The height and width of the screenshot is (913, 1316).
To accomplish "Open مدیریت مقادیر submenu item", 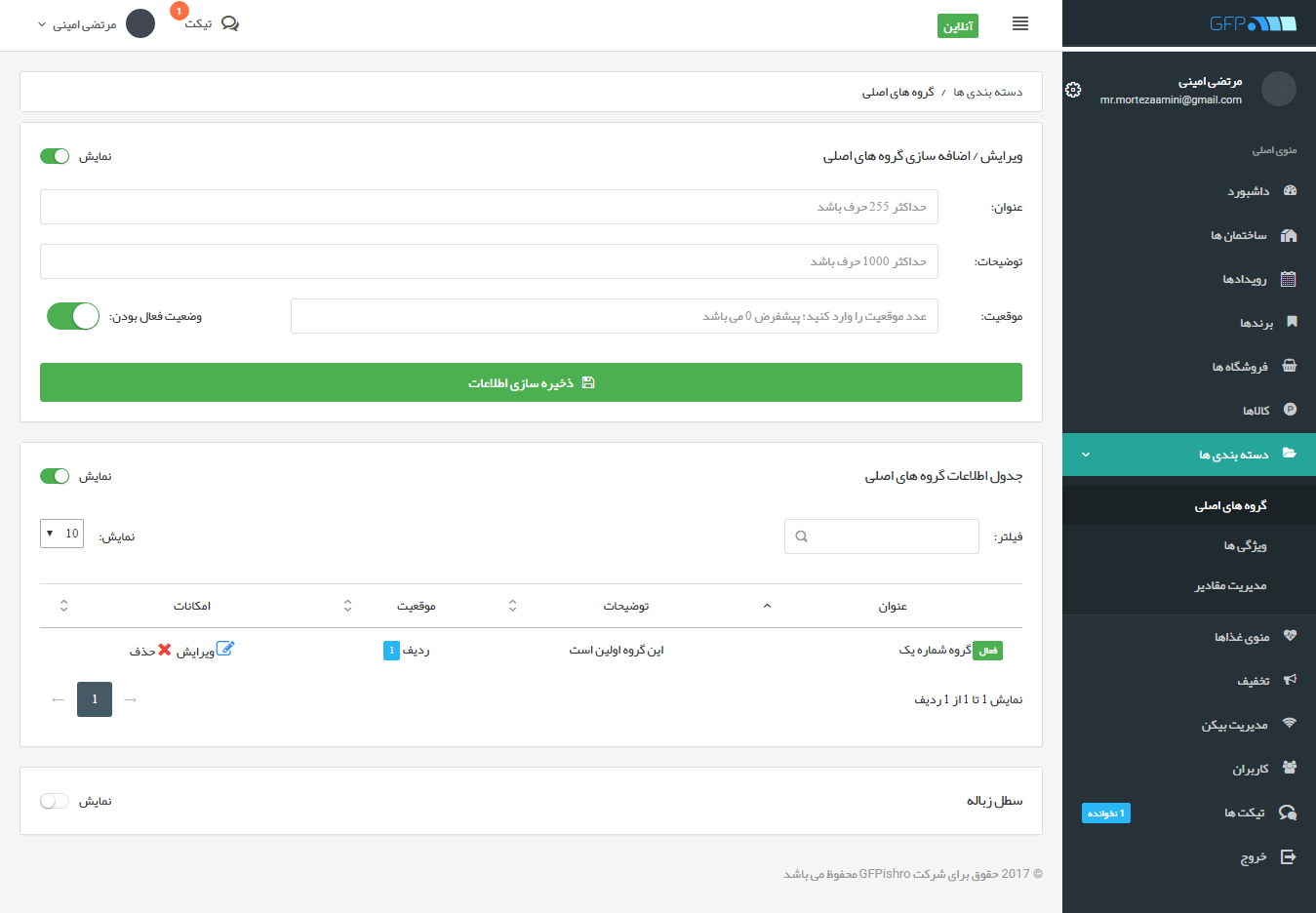I will pyautogui.click(x=1189, y=585).
